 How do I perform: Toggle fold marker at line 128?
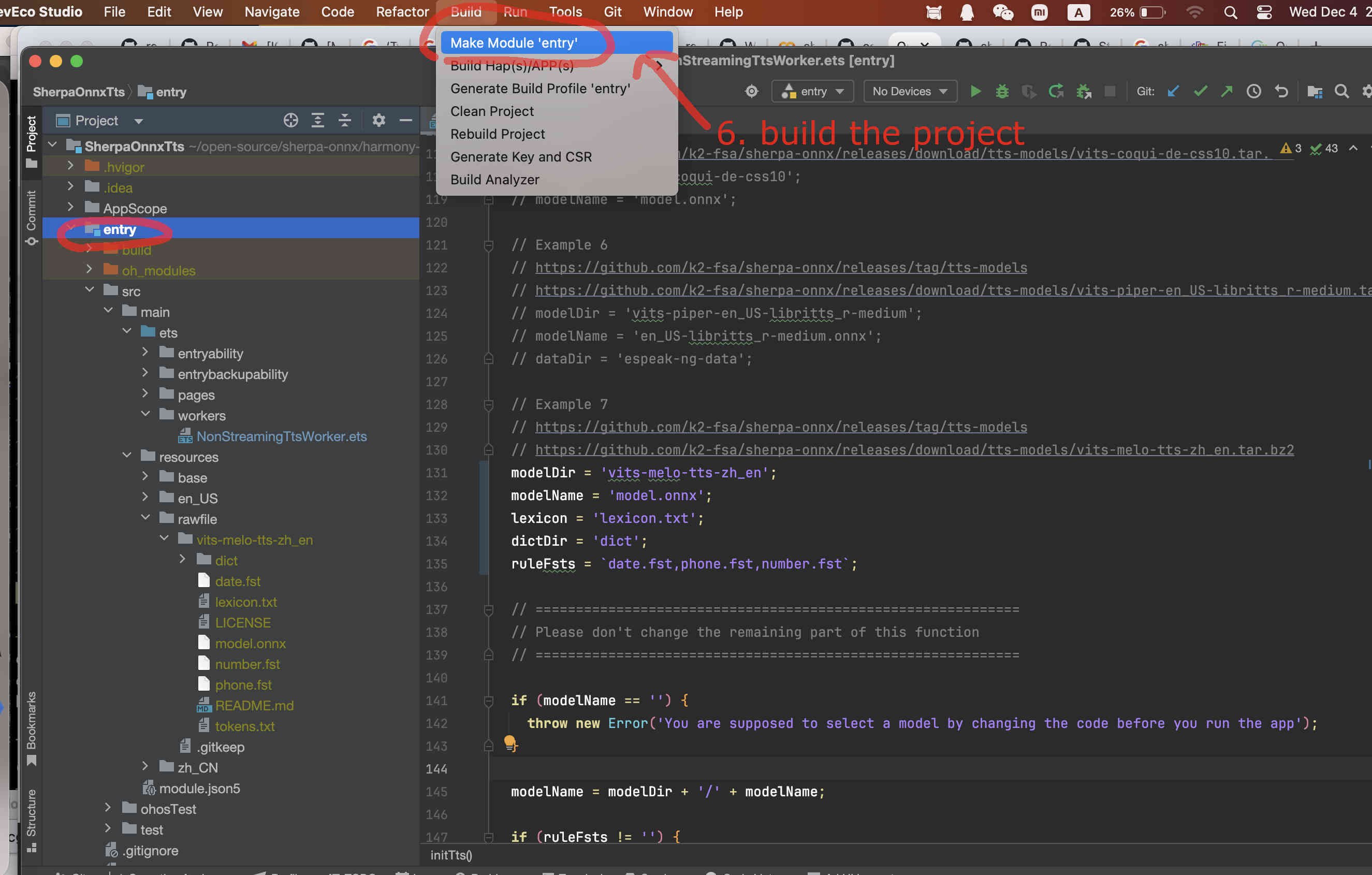coord(488,404)
